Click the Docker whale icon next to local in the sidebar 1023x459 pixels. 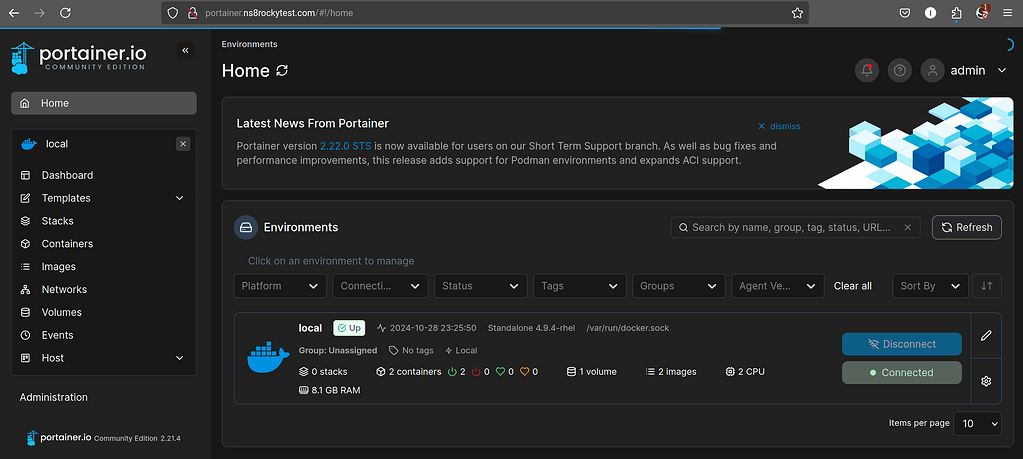click(x=29, y=144)
